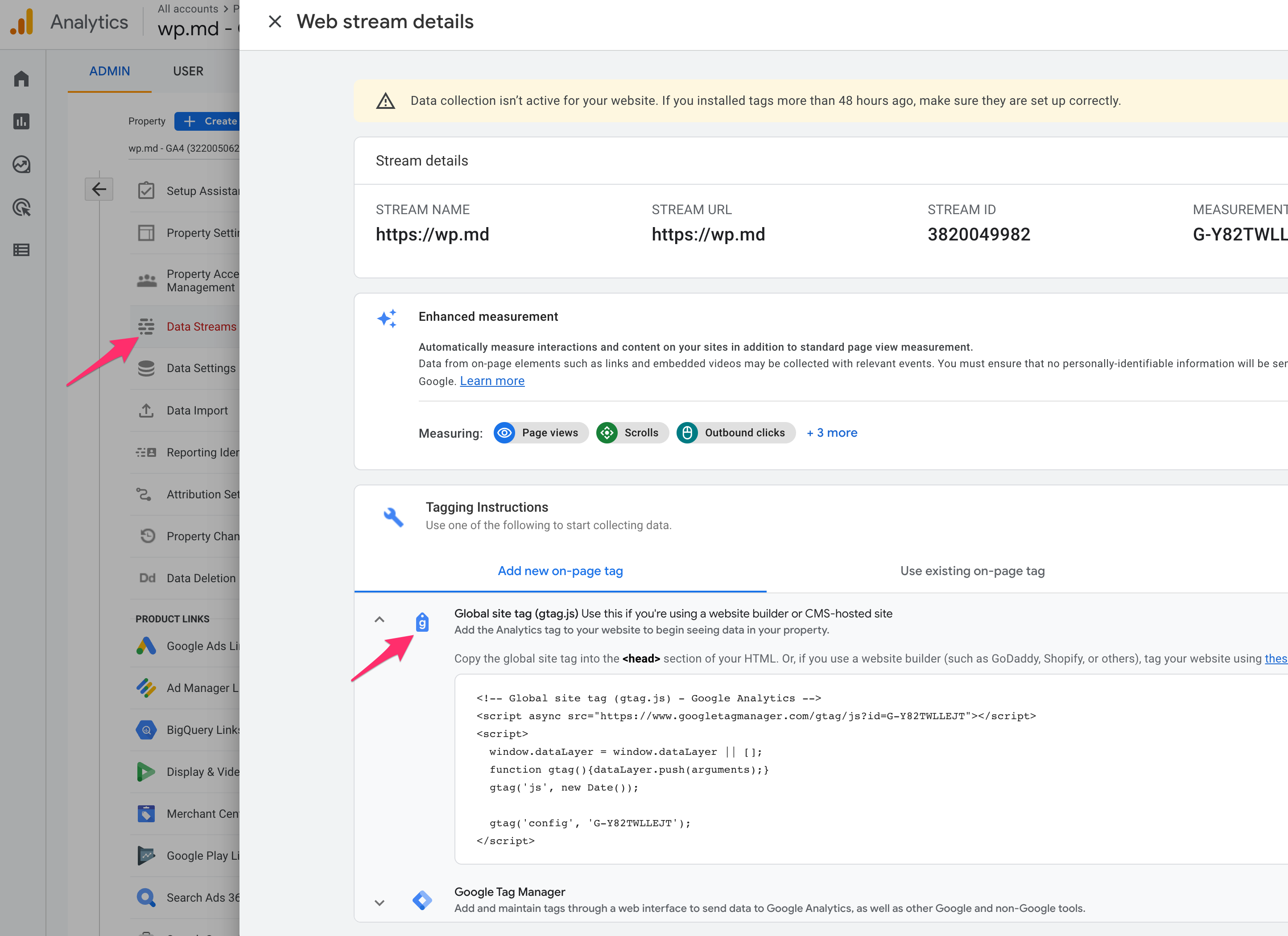The width and height of the screenshot is (1288, 936).
Task: Click the Google Play logo icon
Action: point(146,855)
